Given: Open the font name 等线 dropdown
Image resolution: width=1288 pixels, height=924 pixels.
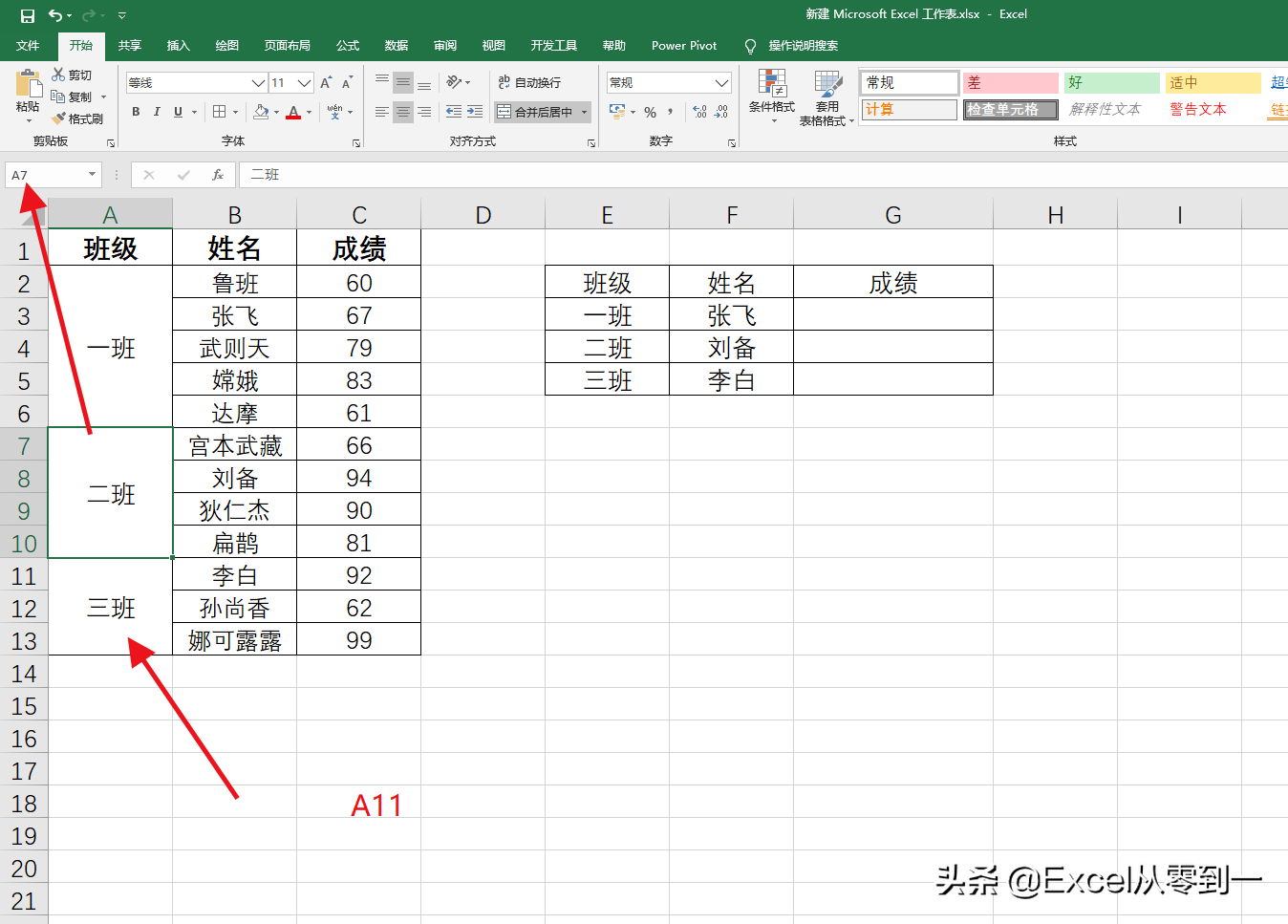Looking at the screenshot, I should pos(258,83).
